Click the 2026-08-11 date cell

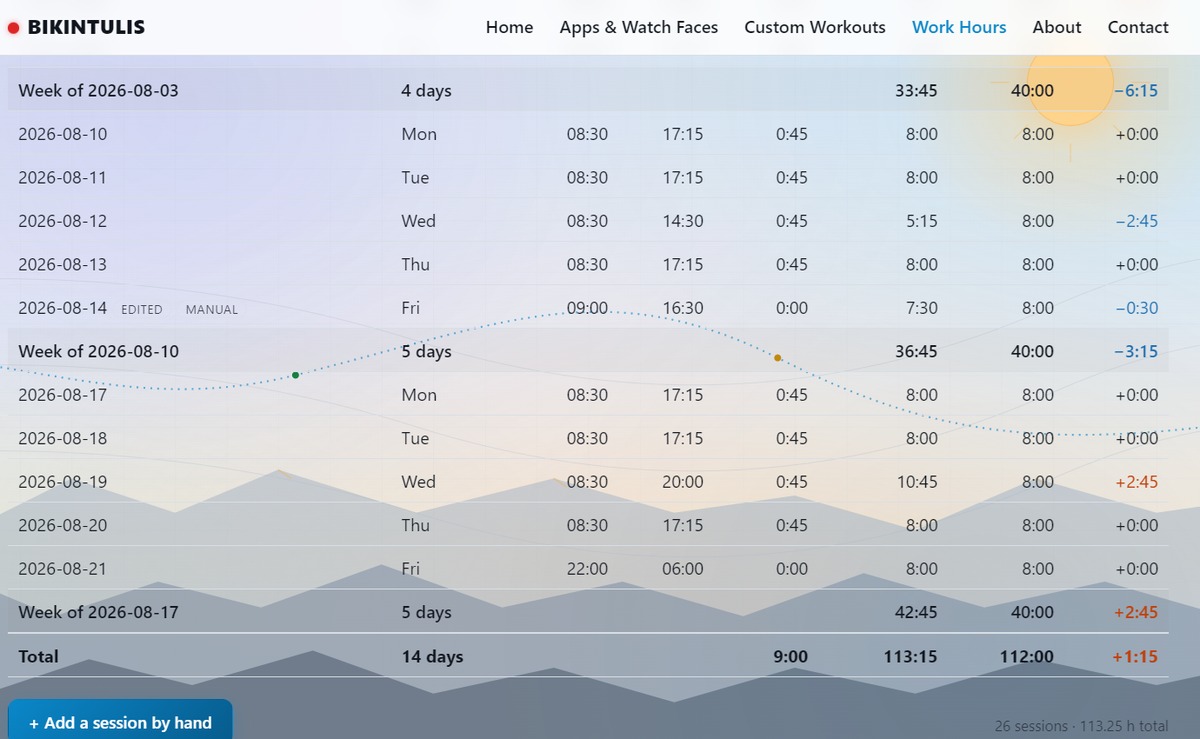(x=62, y=177)
